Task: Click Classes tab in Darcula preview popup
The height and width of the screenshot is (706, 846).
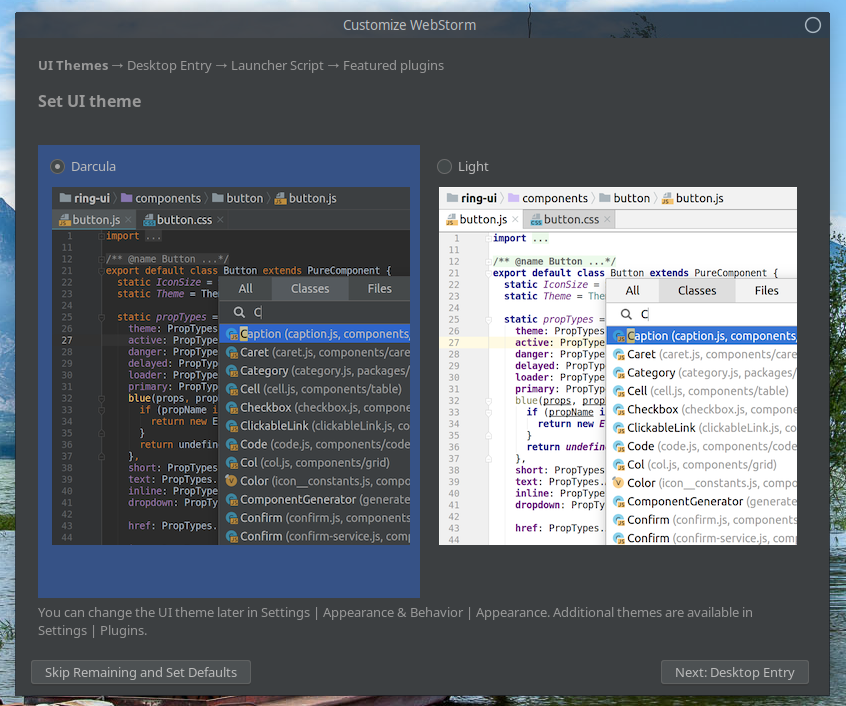Action: [x=310, y=289]
